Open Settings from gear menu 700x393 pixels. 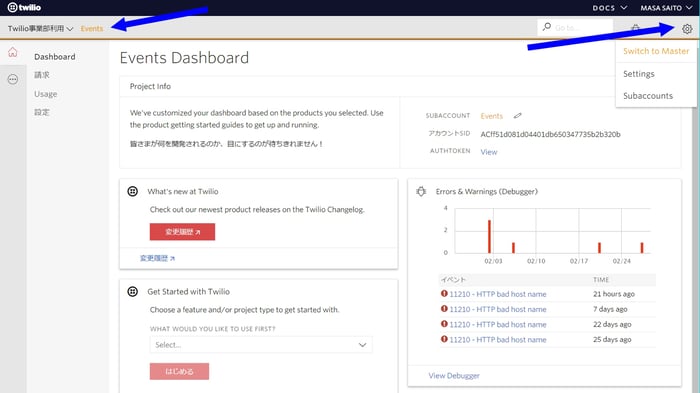coord(638,74)
